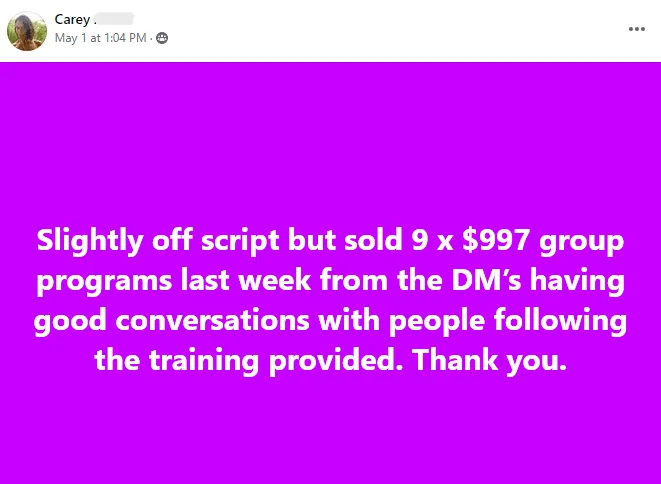
Task: Open the three-dot post options menu
Action: pos(637,29)
